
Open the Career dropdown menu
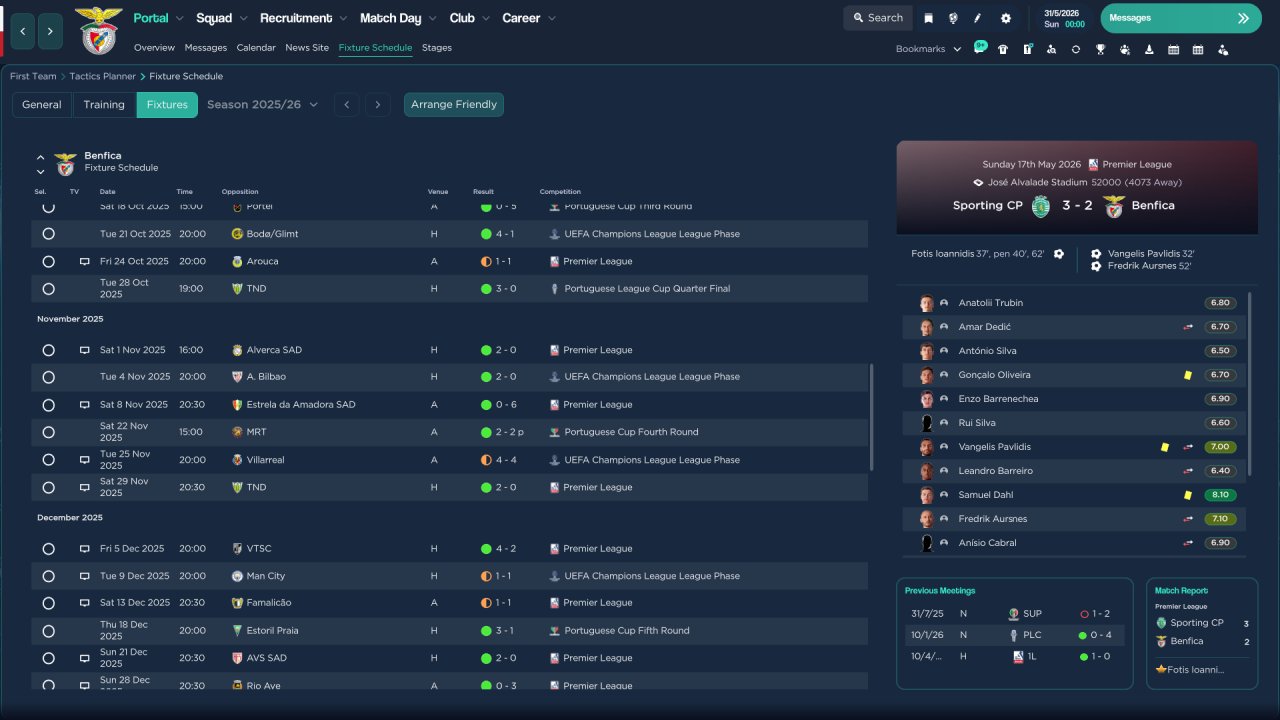pyautogui.click(x=529, y=18)
